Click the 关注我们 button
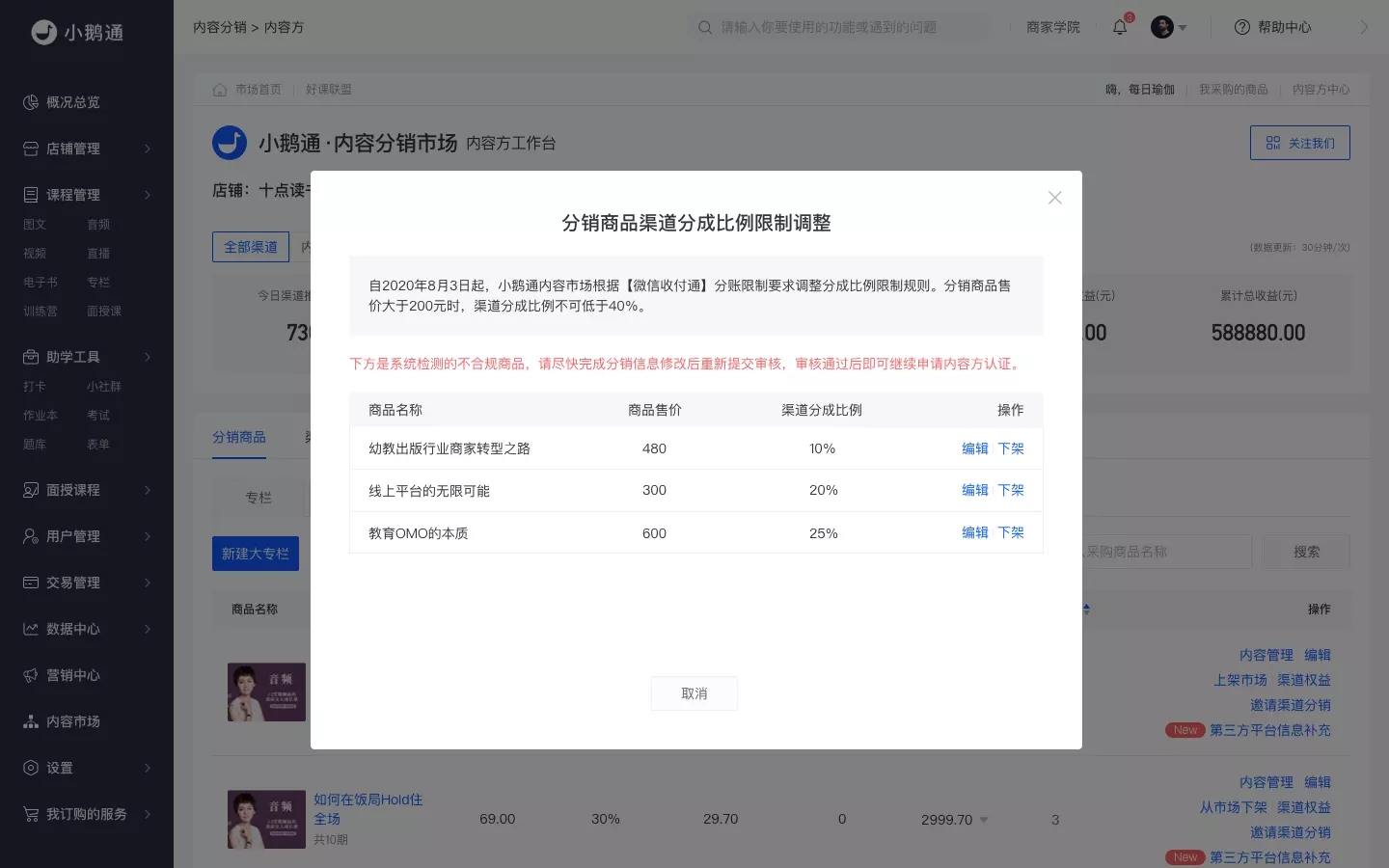The width and height of the screenshot is (1389, 868). 1300,143
